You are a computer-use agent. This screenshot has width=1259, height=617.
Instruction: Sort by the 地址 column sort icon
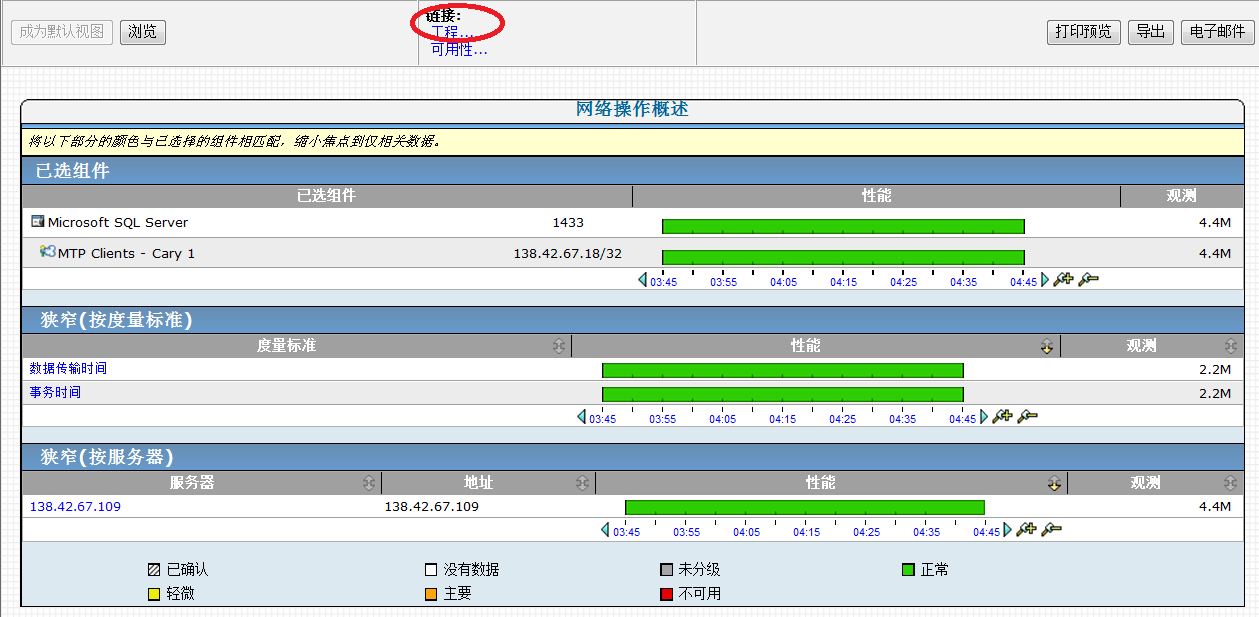coord(582,483)
